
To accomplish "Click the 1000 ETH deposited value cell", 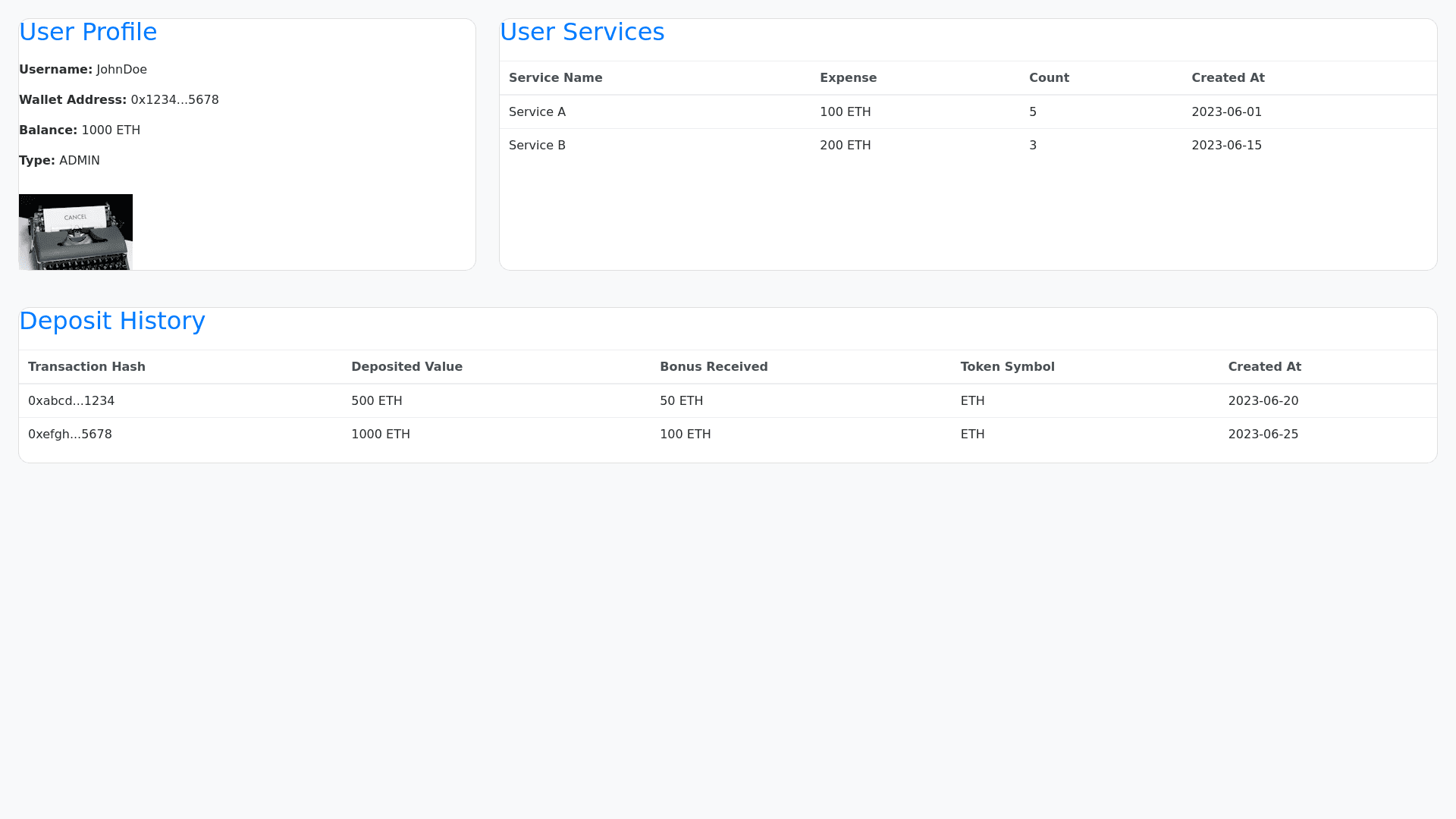I will pos(381,435).
